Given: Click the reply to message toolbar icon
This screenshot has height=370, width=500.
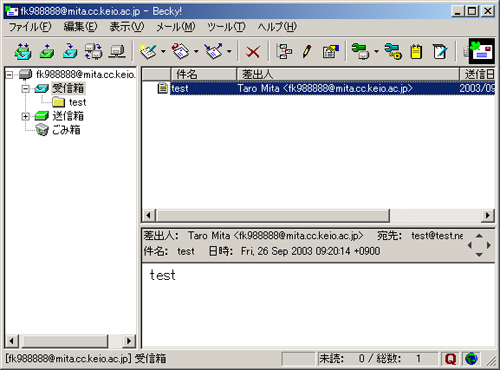Looking at the screenshot, I should (x=180, y=51).
